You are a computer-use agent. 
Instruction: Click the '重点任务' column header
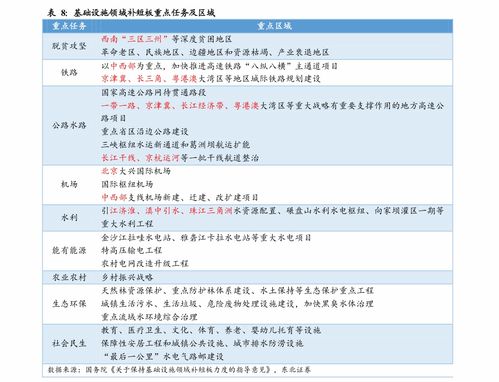click(69, 26)
